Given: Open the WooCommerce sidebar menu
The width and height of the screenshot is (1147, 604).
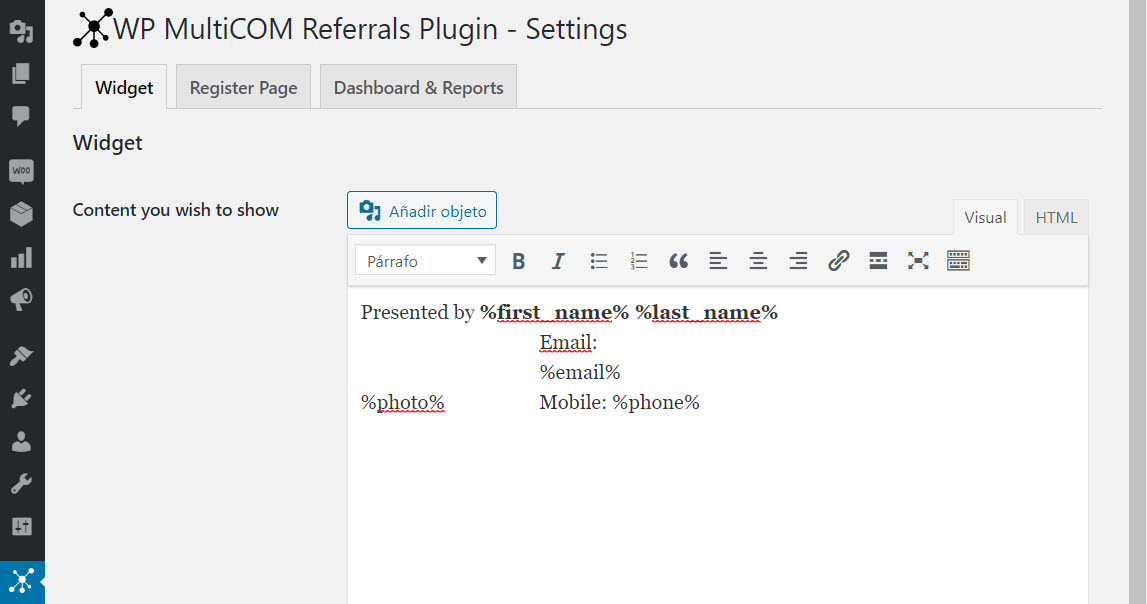Looking at the screenshot, I should (21, 171).
